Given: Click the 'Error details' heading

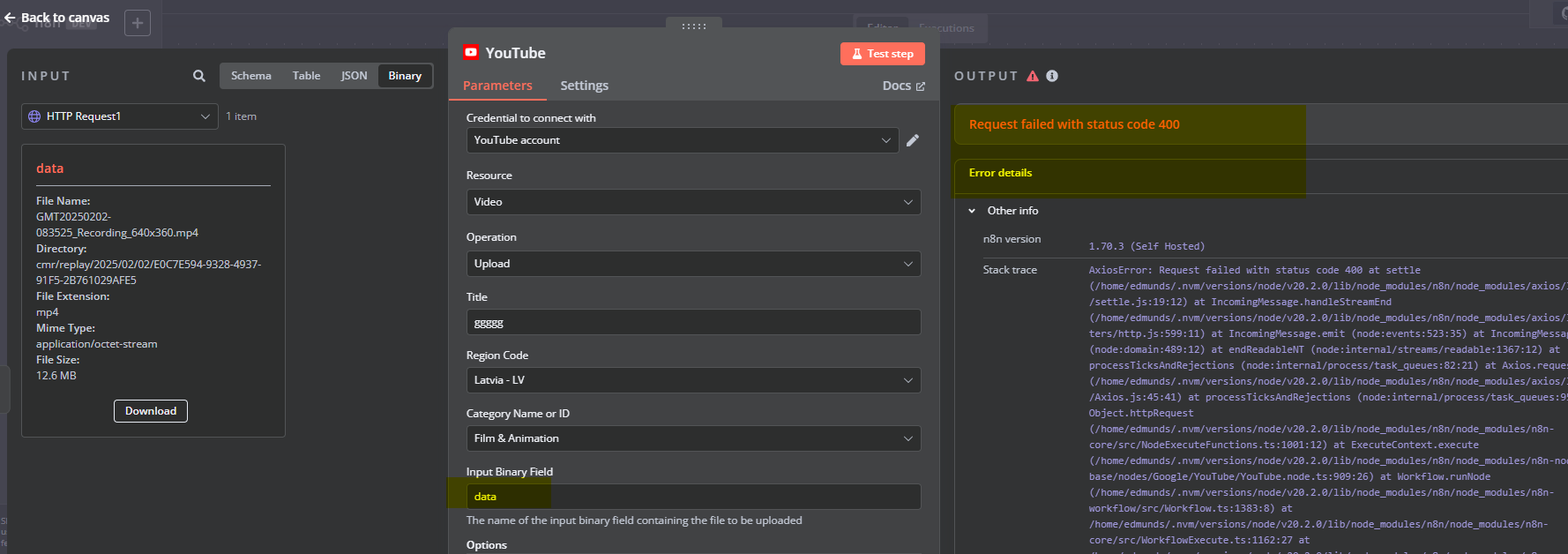Looking at the screenshot, I should click(1000, 173).
